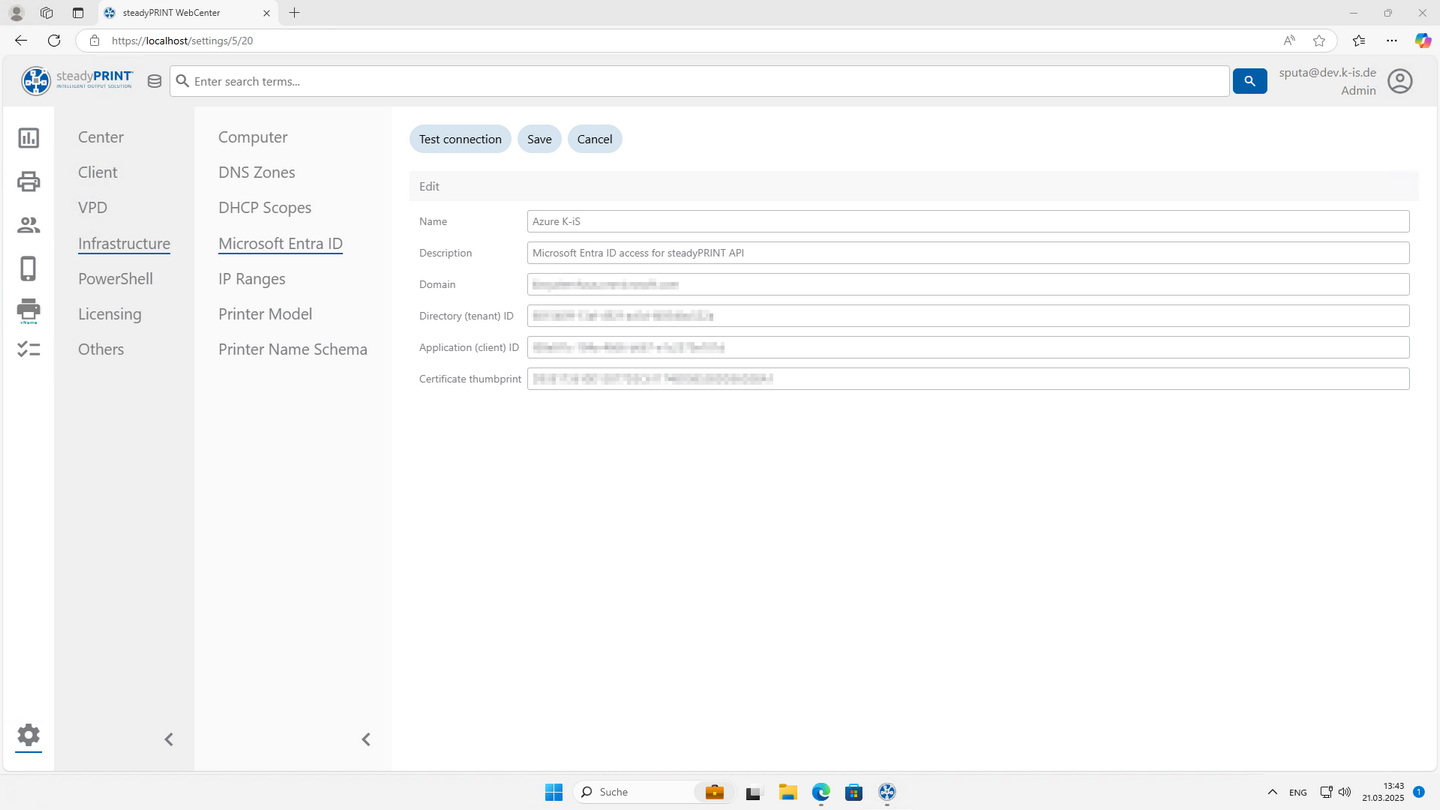Open the Windows Start menu
Screen dimensions: 1440x810
554,792
